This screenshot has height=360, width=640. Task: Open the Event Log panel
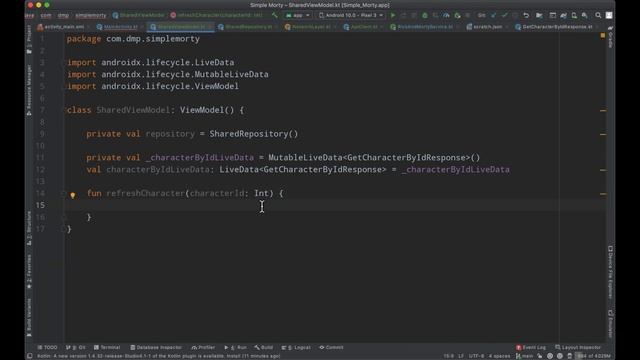pyautogui.click(x=531, y=347)
